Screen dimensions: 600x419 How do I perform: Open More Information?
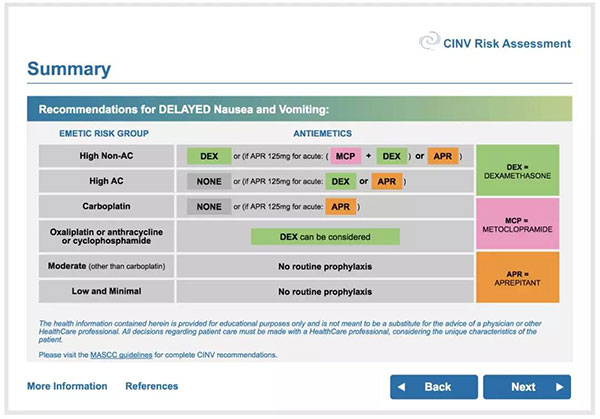click(67, 386)
